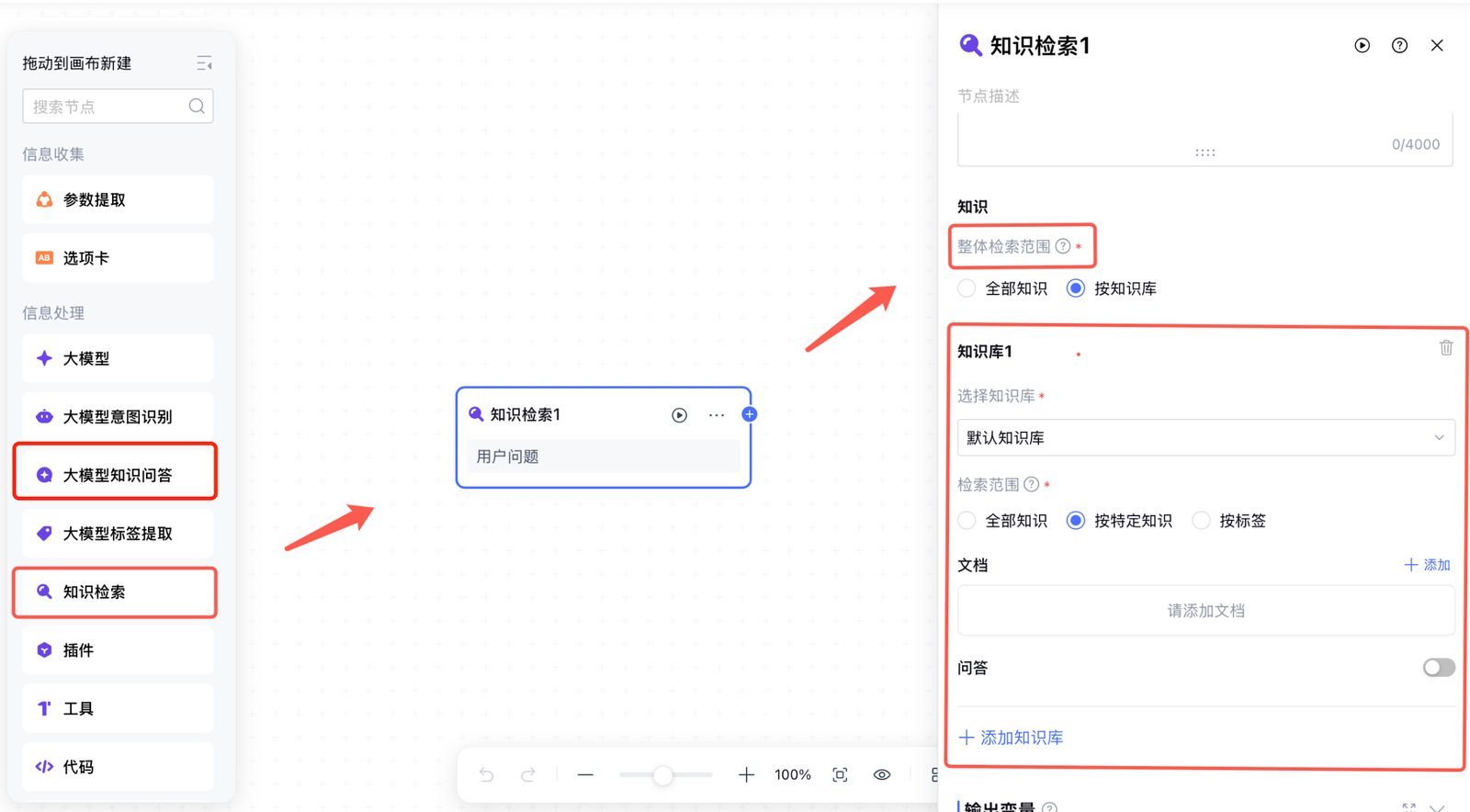
Task: Click the undo arrow in bottom toolbar
Action: click(x=487, y=775)
